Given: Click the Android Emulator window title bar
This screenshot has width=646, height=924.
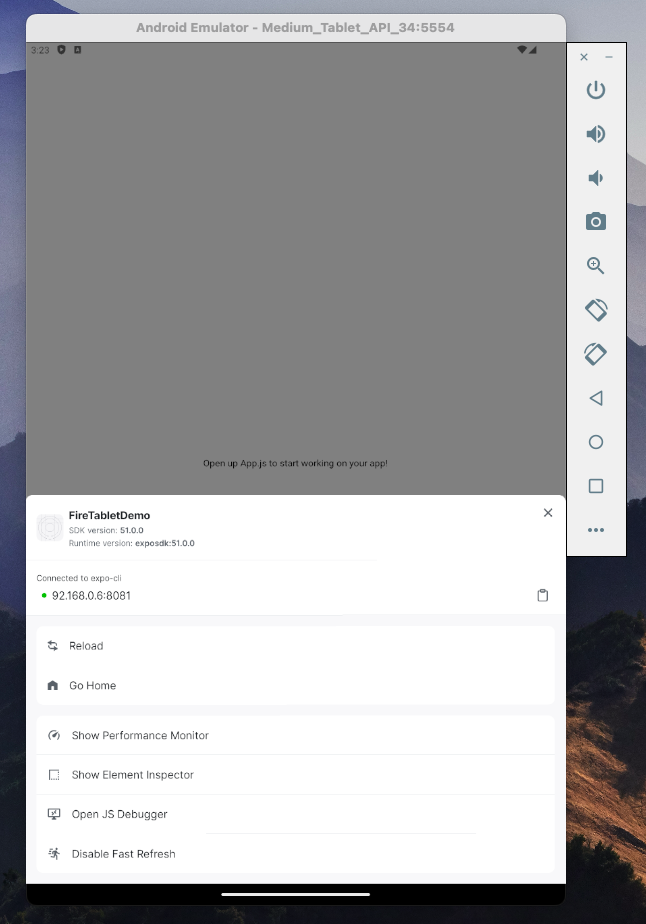Looking at the screenshot, I should point(296,28).
